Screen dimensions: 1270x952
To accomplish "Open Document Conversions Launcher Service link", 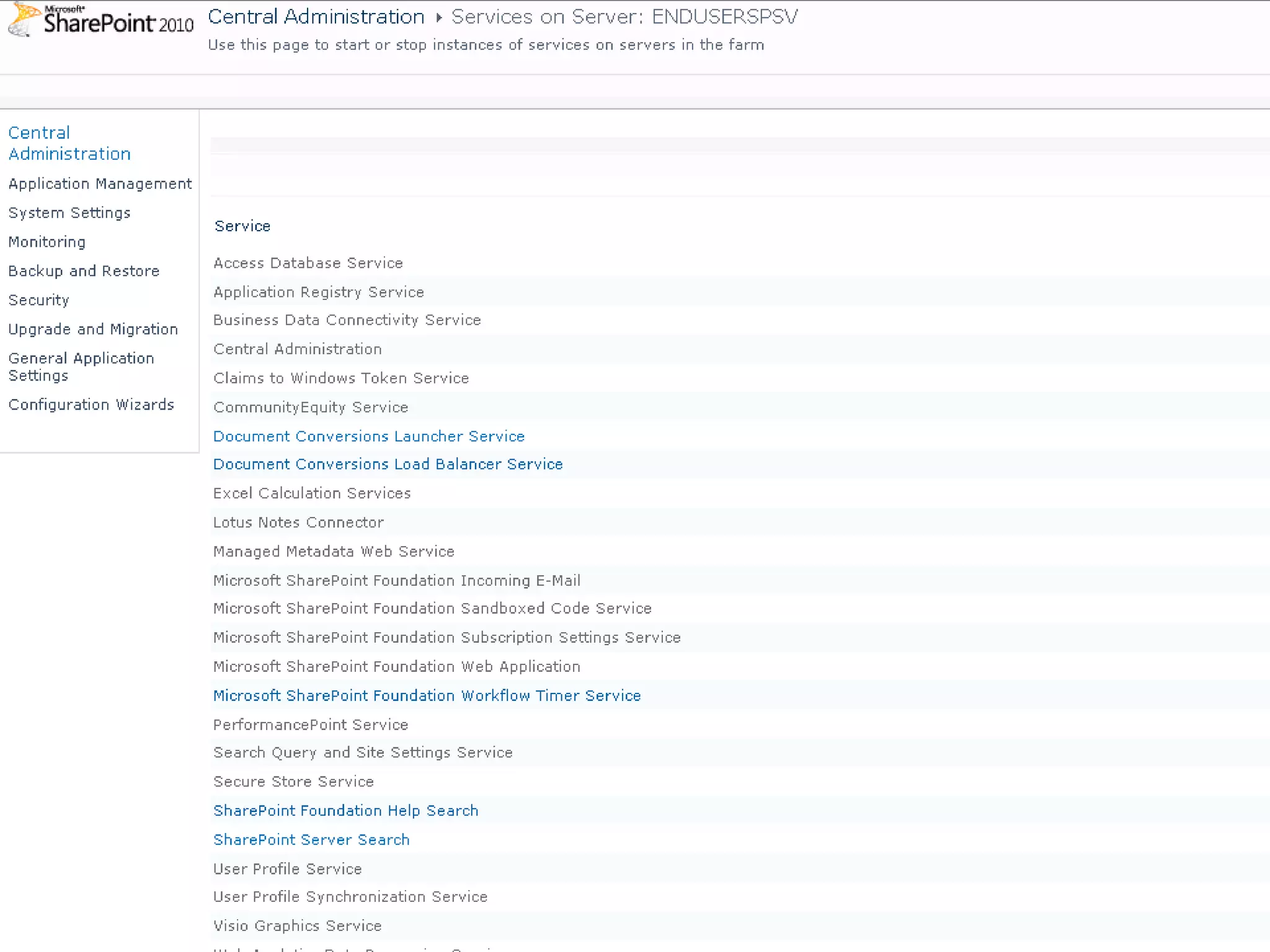I will click(x=368, y=436).
